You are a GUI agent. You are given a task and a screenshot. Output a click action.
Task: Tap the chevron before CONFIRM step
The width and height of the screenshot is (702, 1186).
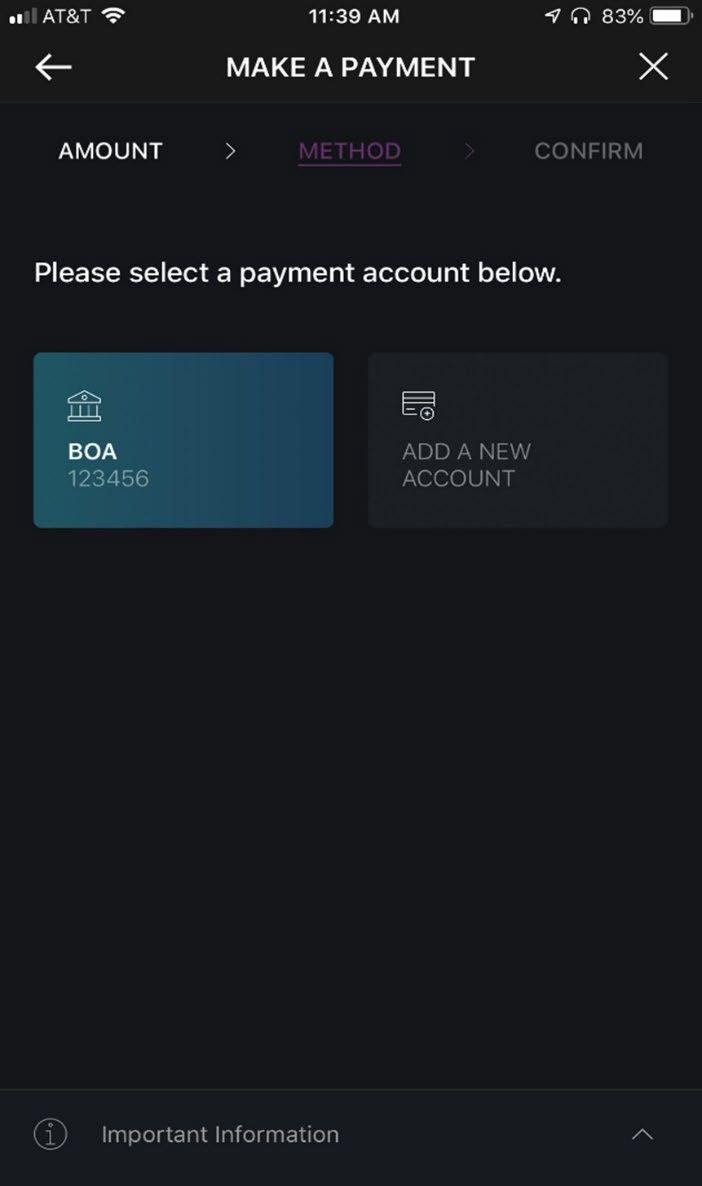(x=470, y=151)
